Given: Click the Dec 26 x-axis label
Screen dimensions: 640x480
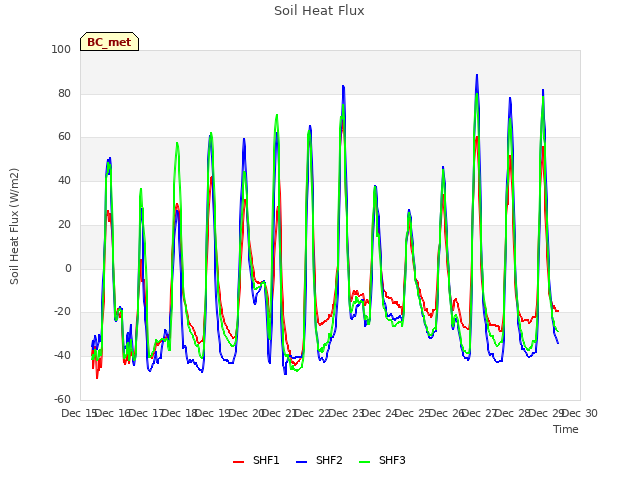Looking at the screenshot, I should coord(447,413).
